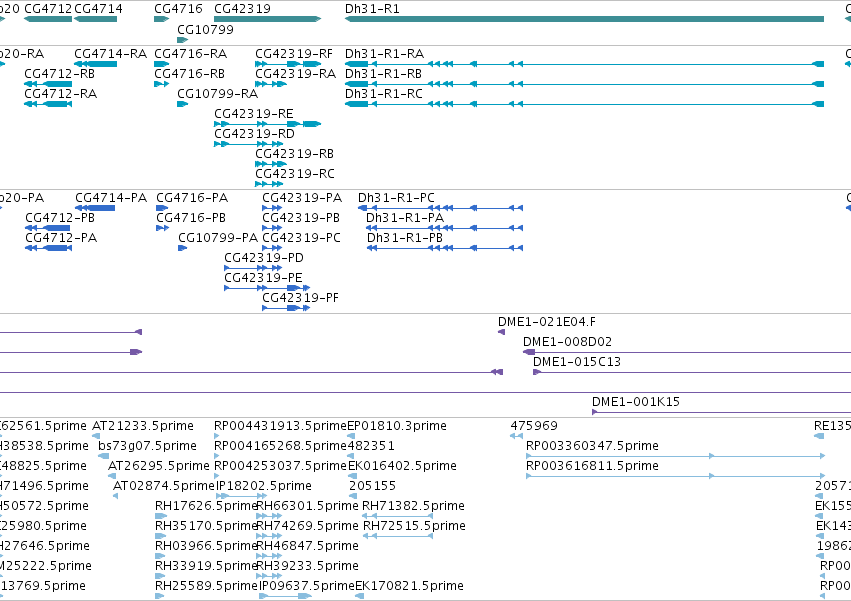Open the Dh31-R1-RB transcript

585,84
